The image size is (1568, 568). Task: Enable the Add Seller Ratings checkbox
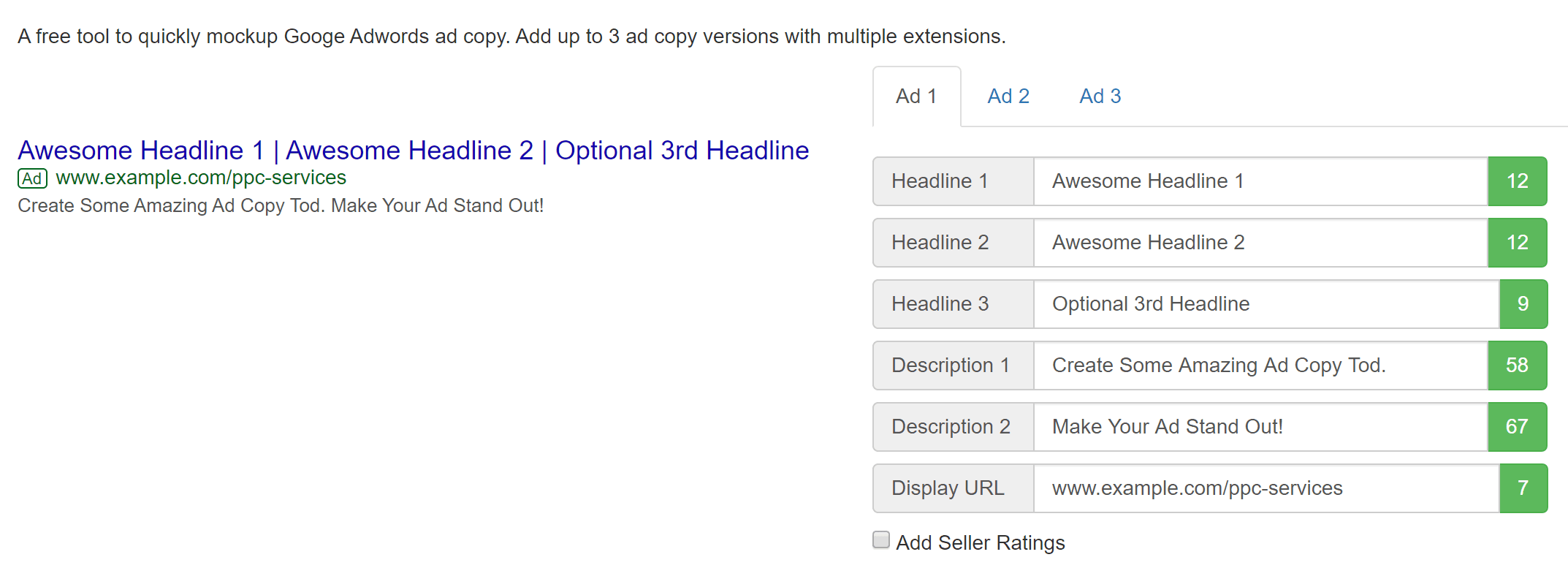[x=881, y=540]
